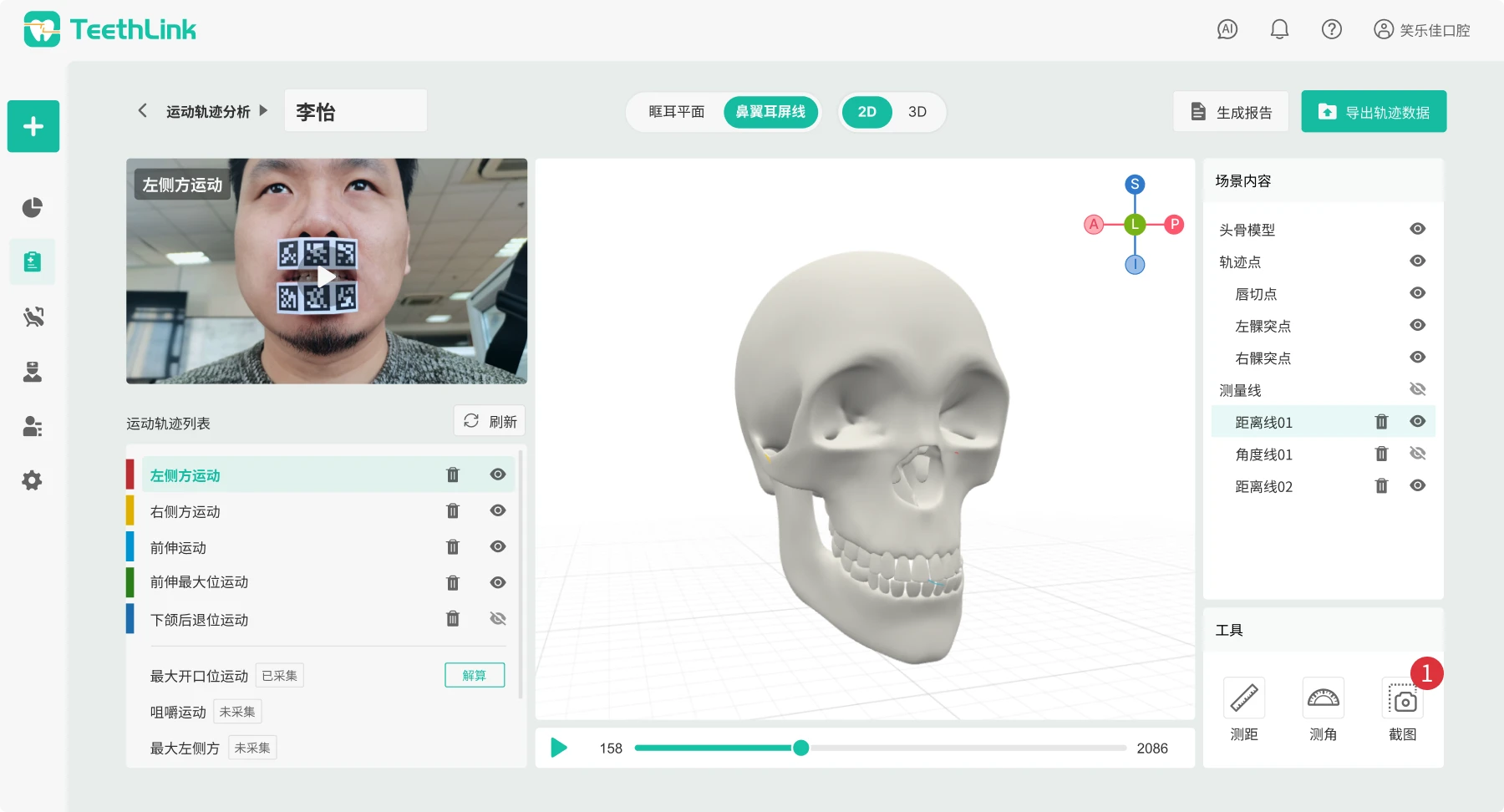This screenshot has height=812, width=1504.
Task: Select the 鼻翼耳屏线 reference plane
Action: (x=770, y=112)
